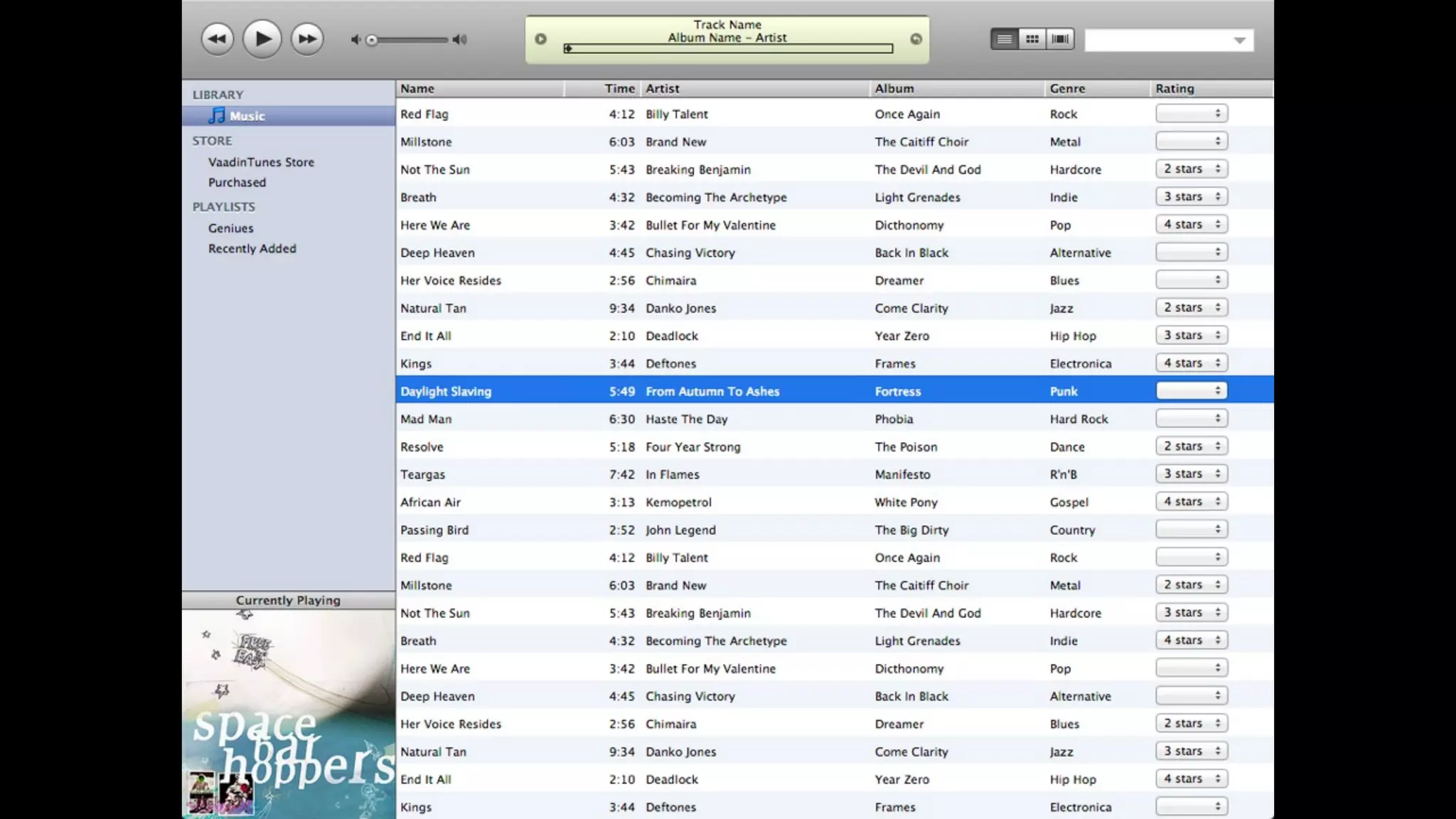Click the currently playing album artwork
The width and height of the screenshot is (1456, 819).
[288, 713]
